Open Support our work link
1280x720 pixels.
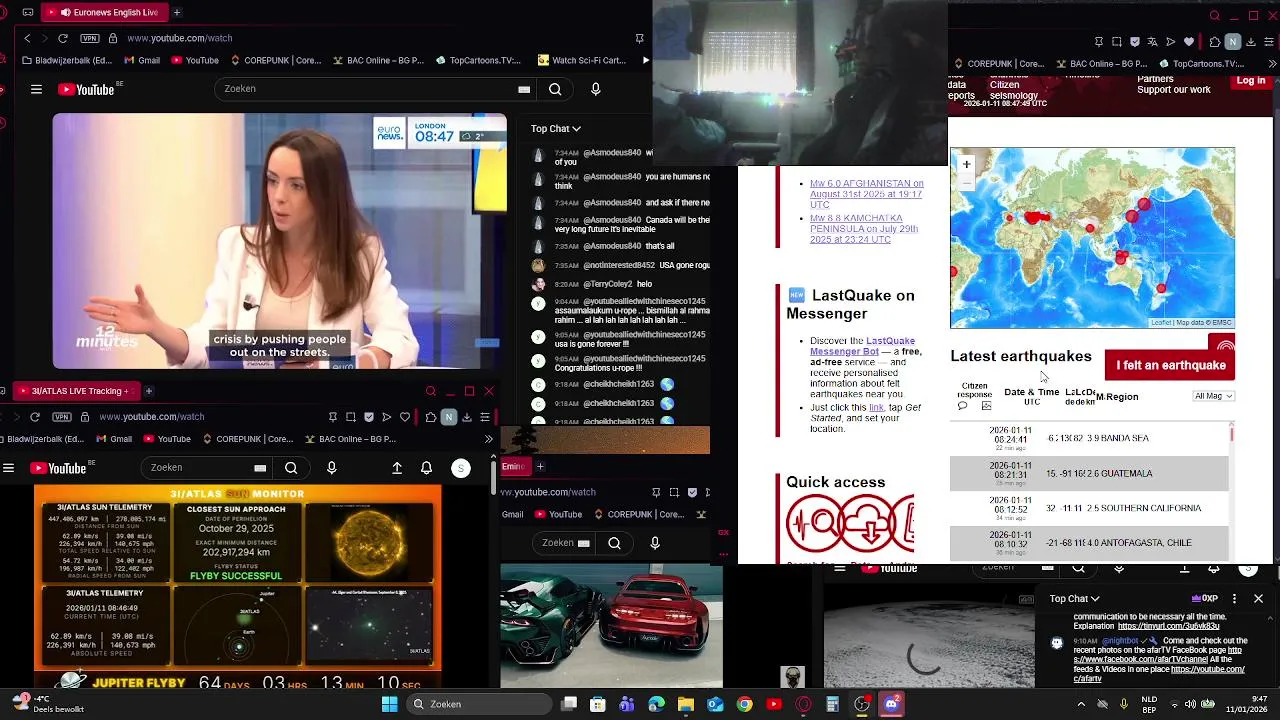[1174, 90]
